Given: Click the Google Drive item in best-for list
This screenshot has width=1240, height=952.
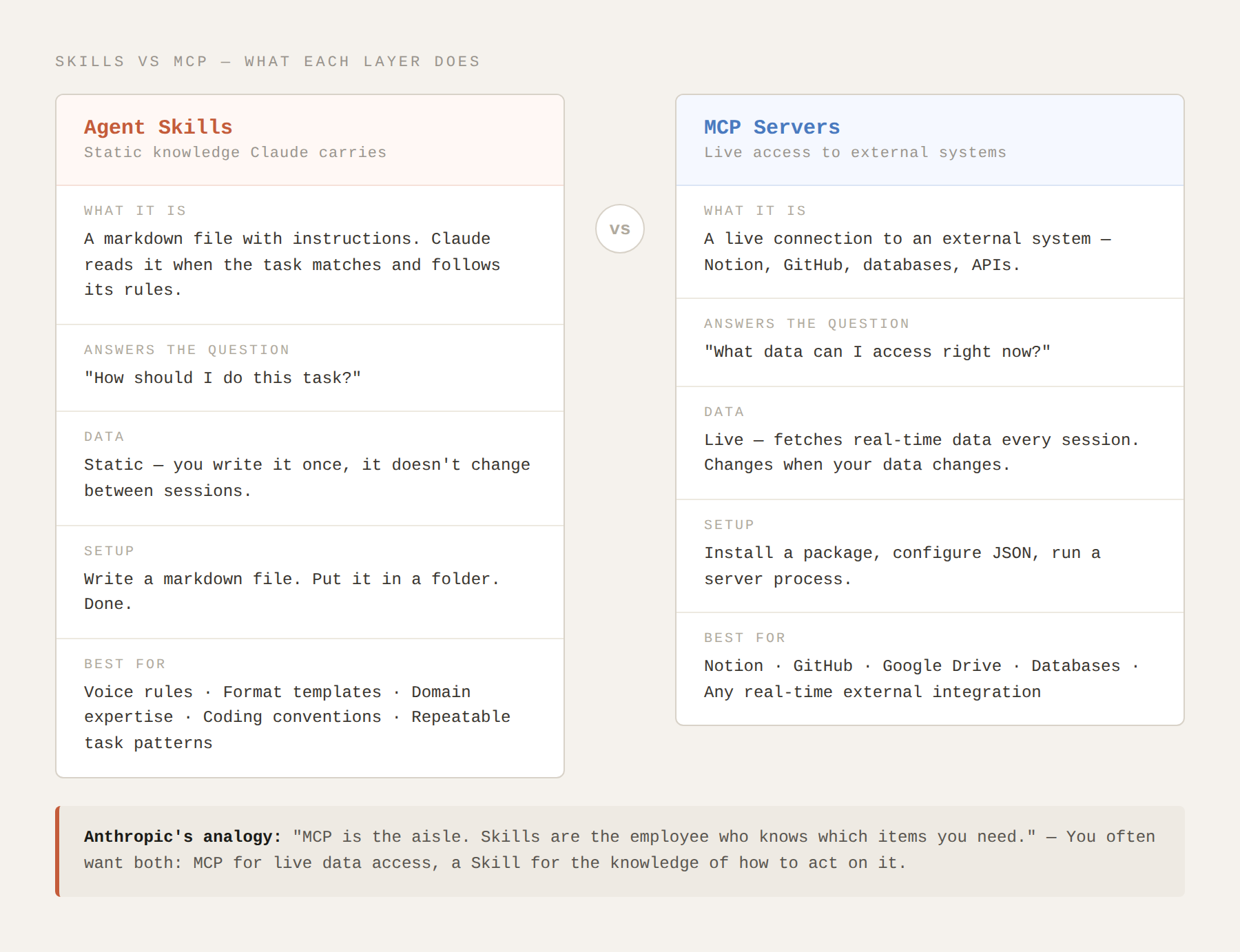Looking at the screenshot, I should click(x=940, y=665).
